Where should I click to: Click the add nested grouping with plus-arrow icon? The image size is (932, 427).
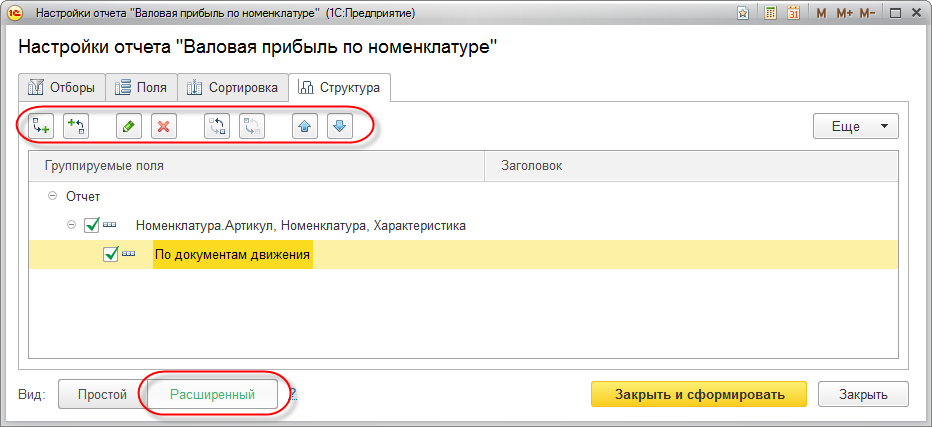75,126
